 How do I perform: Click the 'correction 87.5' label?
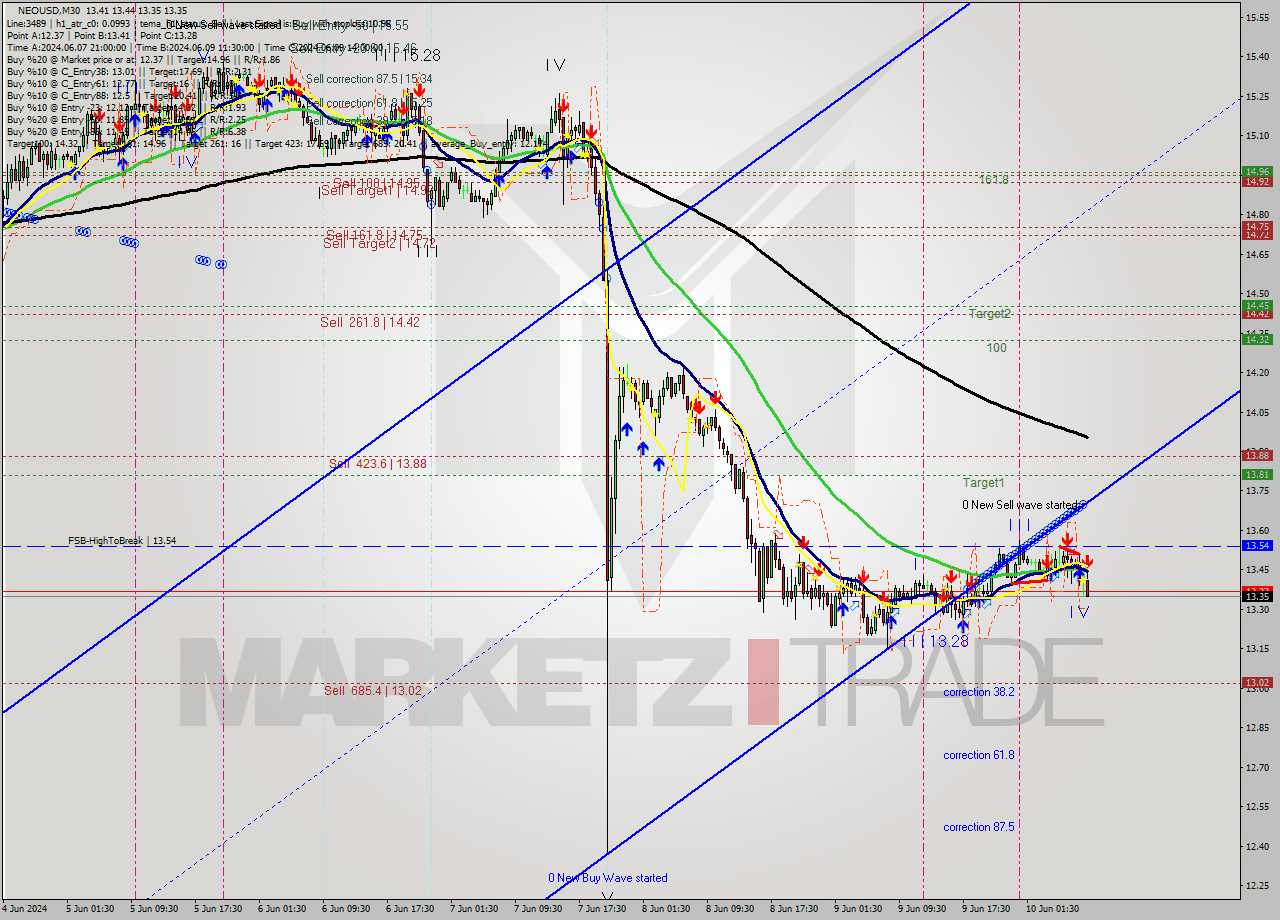click(979, 827)
